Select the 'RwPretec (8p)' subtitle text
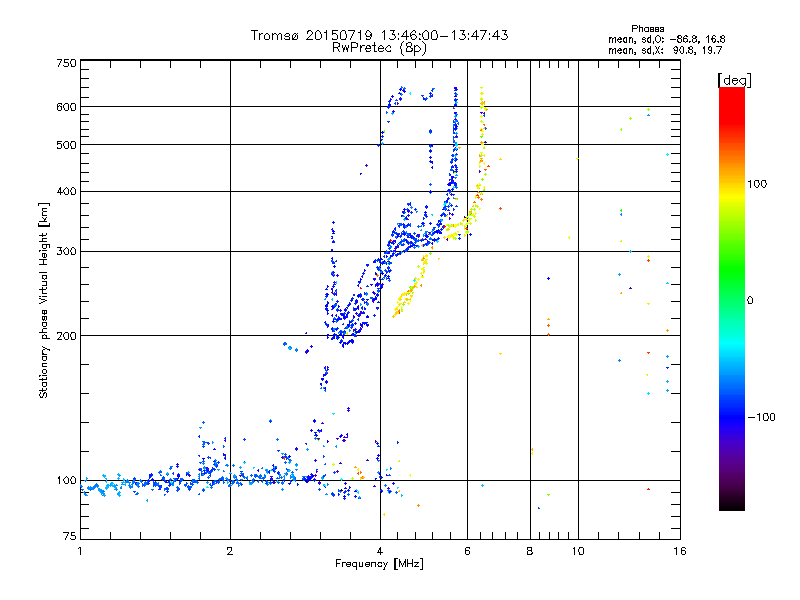 click(379, 48)
